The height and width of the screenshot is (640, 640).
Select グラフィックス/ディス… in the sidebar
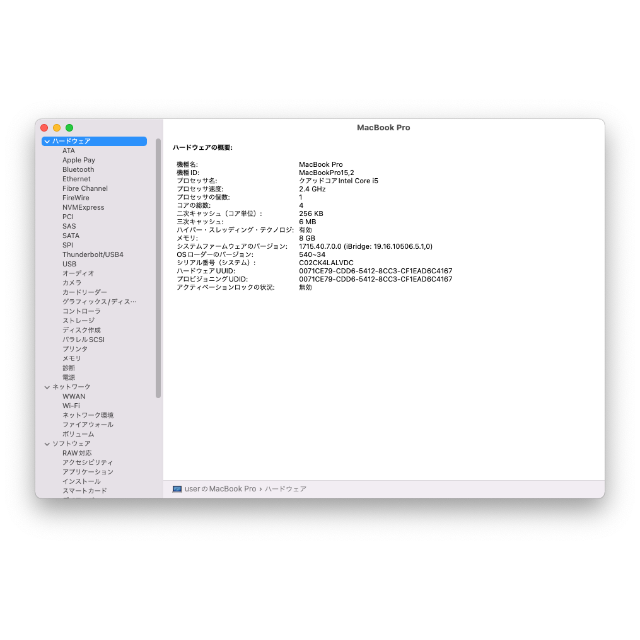[x=99, y=302]
